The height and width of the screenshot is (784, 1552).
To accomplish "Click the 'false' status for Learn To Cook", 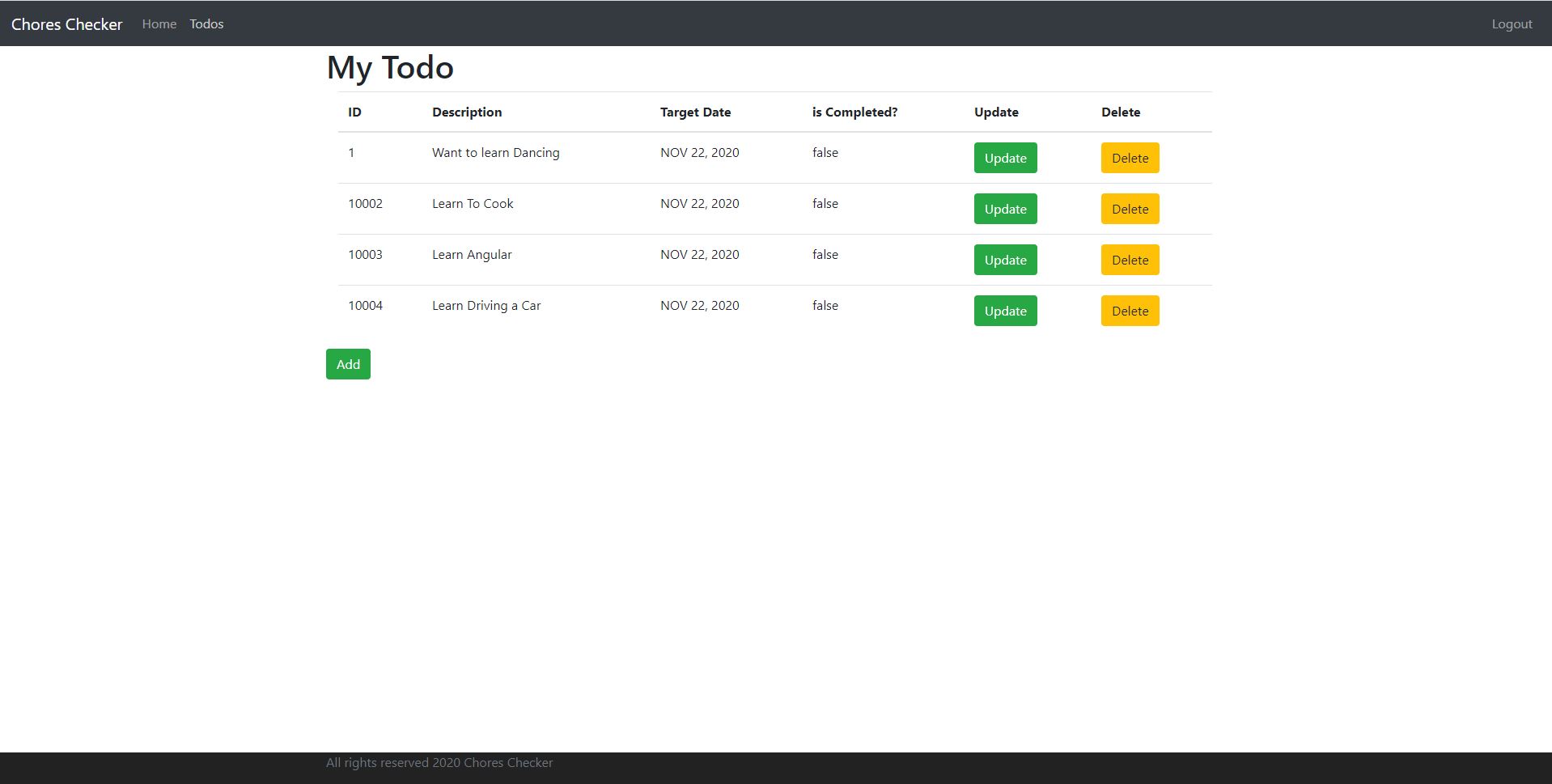I will tap(825, 204).
